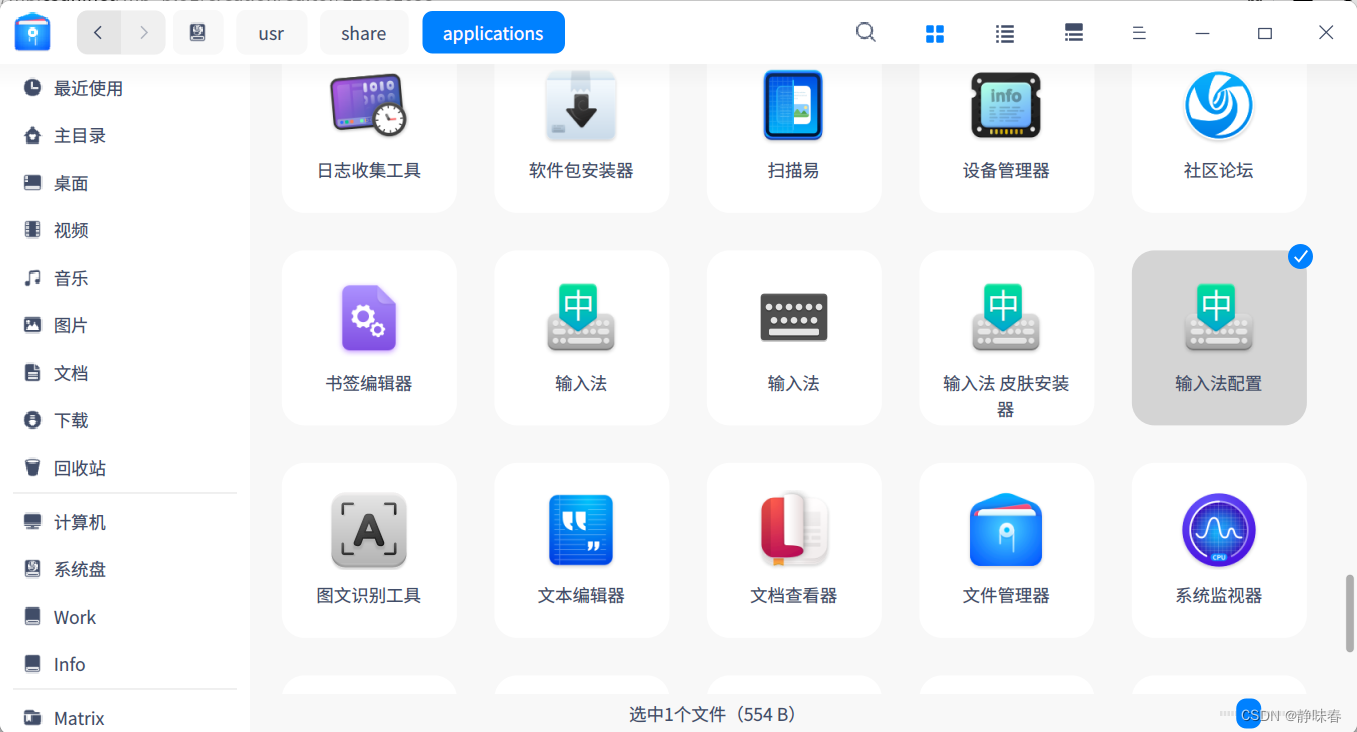Screen dimensions: 1357x732
Task: Switch to icon grid view
Action: [x=935, y=34]
